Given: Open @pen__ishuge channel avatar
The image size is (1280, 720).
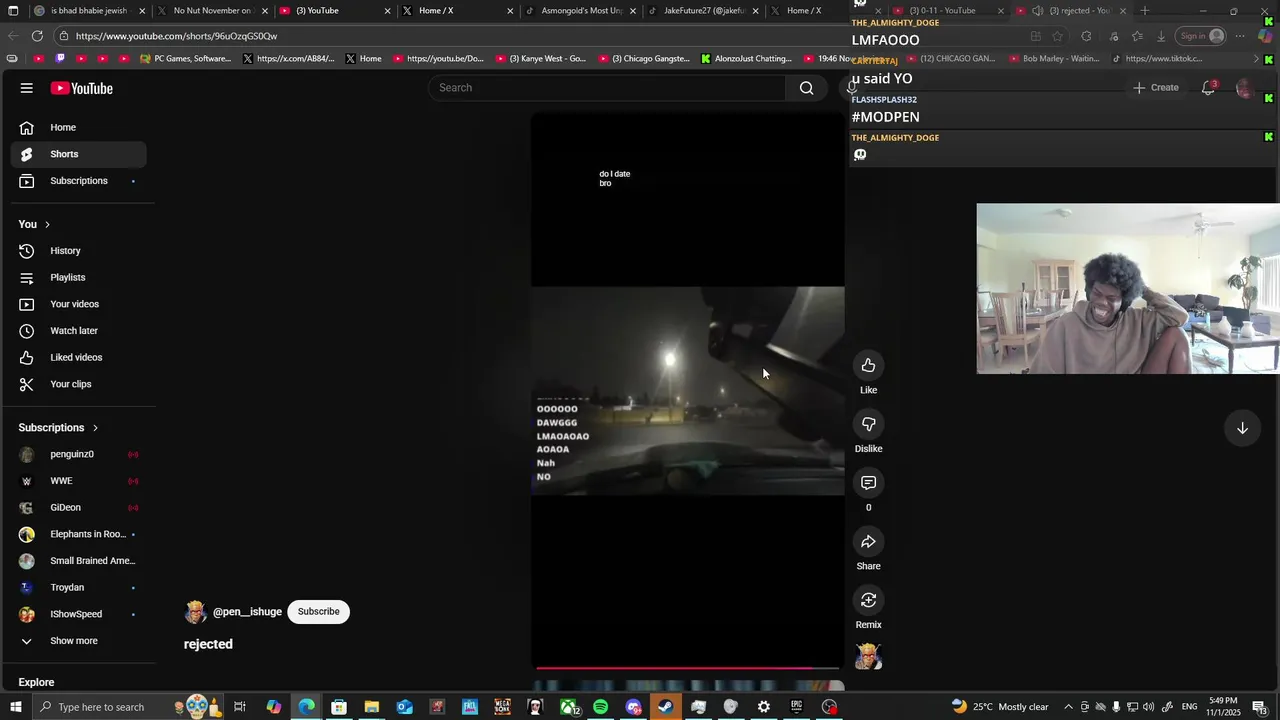Looking at the screenshot, I should [x=196, y=612].
